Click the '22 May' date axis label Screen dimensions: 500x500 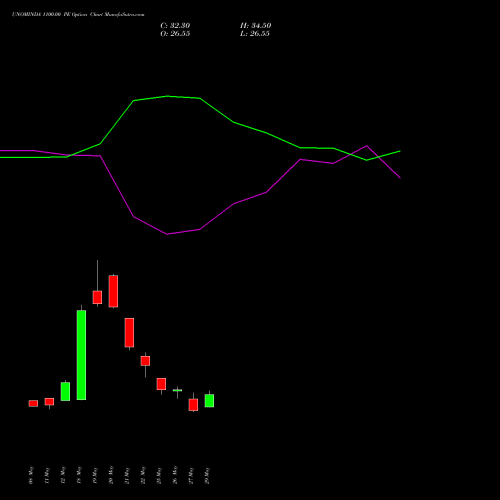click(143, 475)
